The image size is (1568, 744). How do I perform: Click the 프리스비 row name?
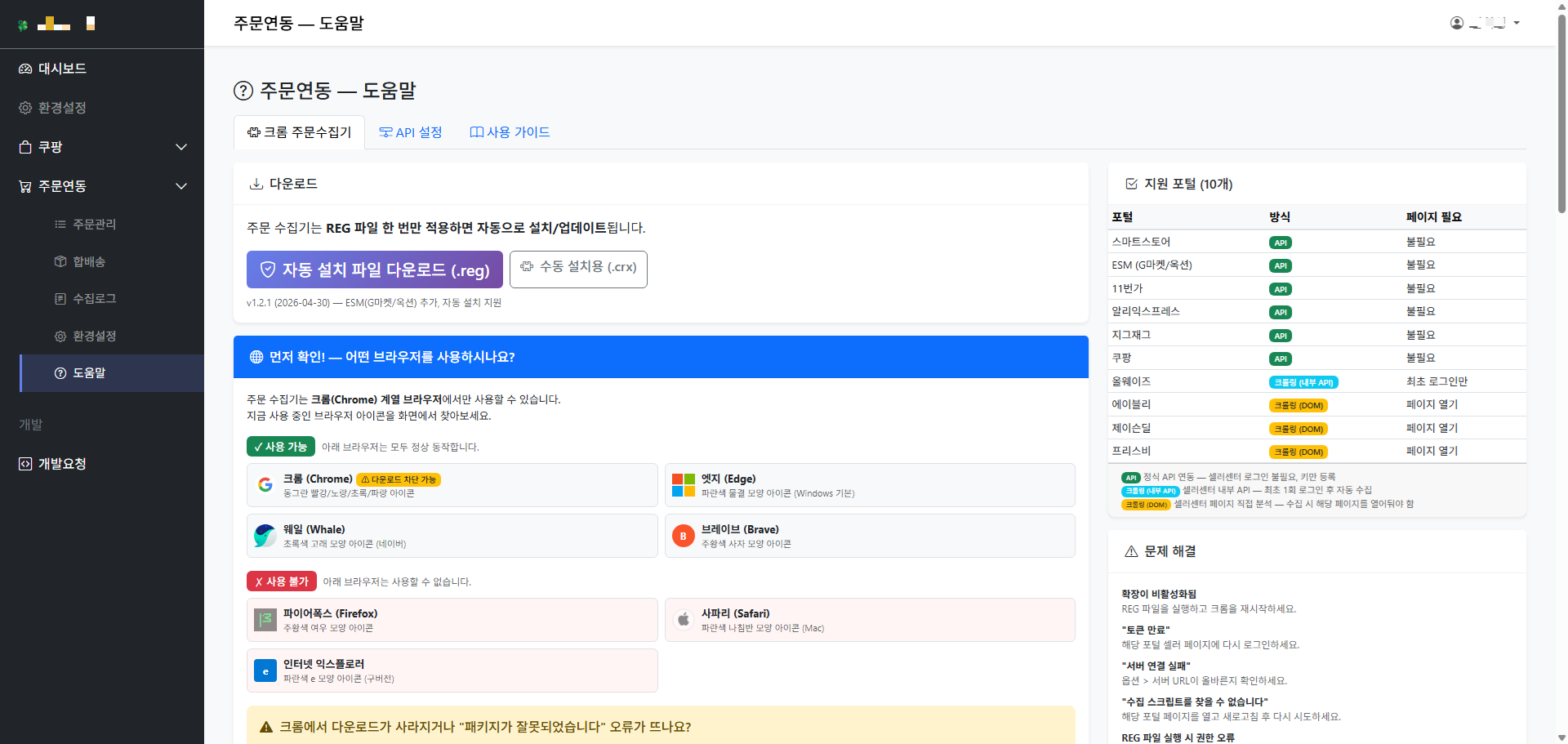click(1131, 451)
